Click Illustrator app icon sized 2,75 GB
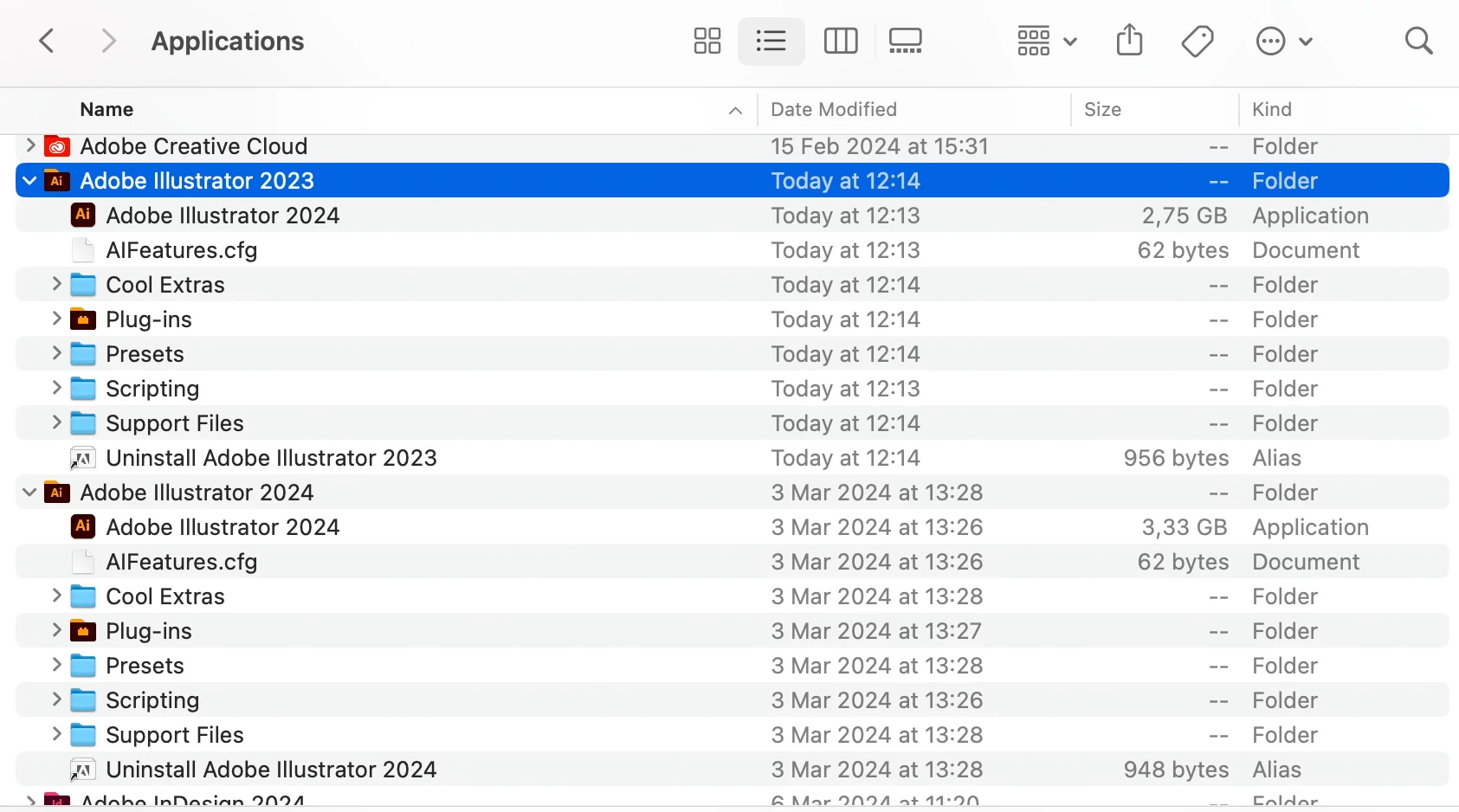1459x812 pixels. point(83,215)
